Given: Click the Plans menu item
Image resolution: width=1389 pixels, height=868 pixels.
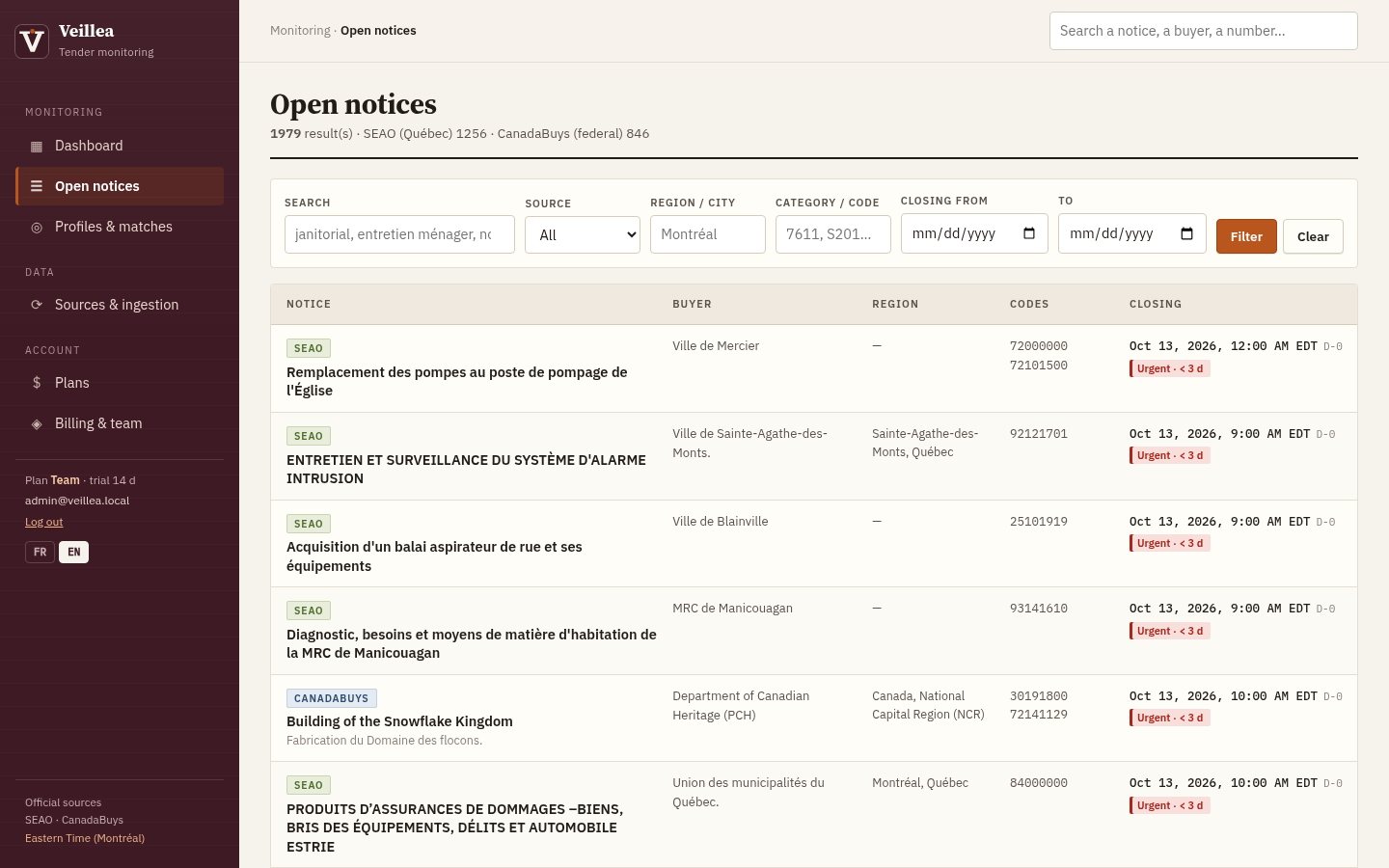Looking at the screenshot, I should click(x=120, y=383).
